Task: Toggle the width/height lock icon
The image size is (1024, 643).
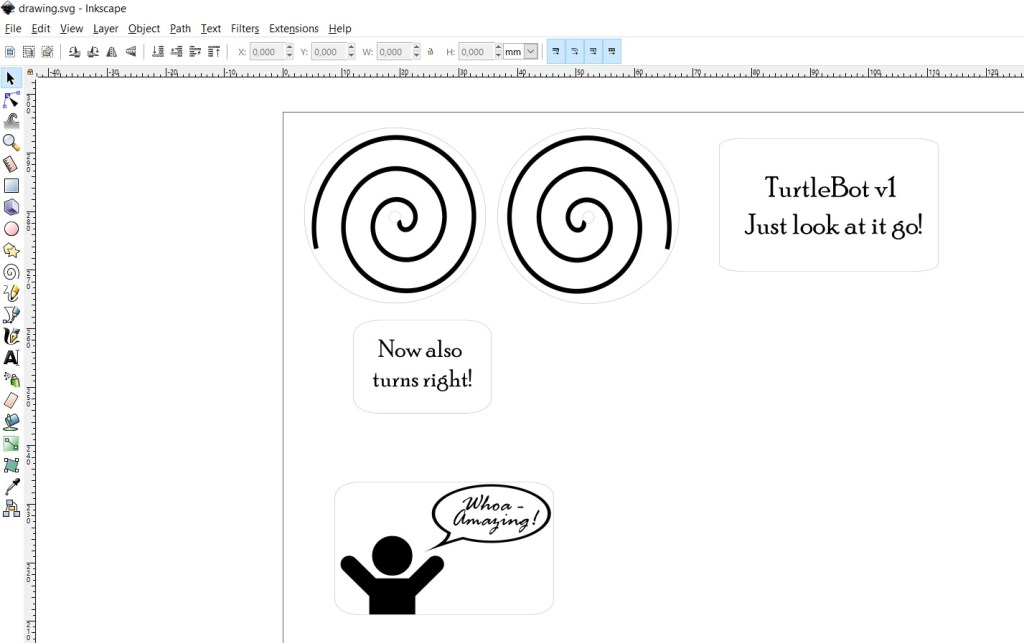Action: click(x=429, y=52)
